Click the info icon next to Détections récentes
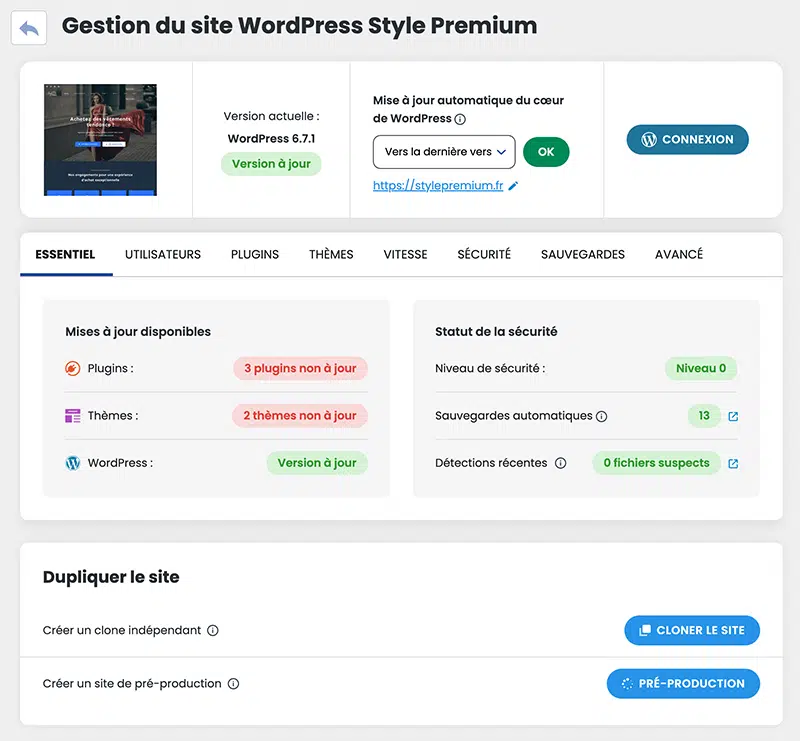Viewport: 800px width, 741px height. (560, 463)
